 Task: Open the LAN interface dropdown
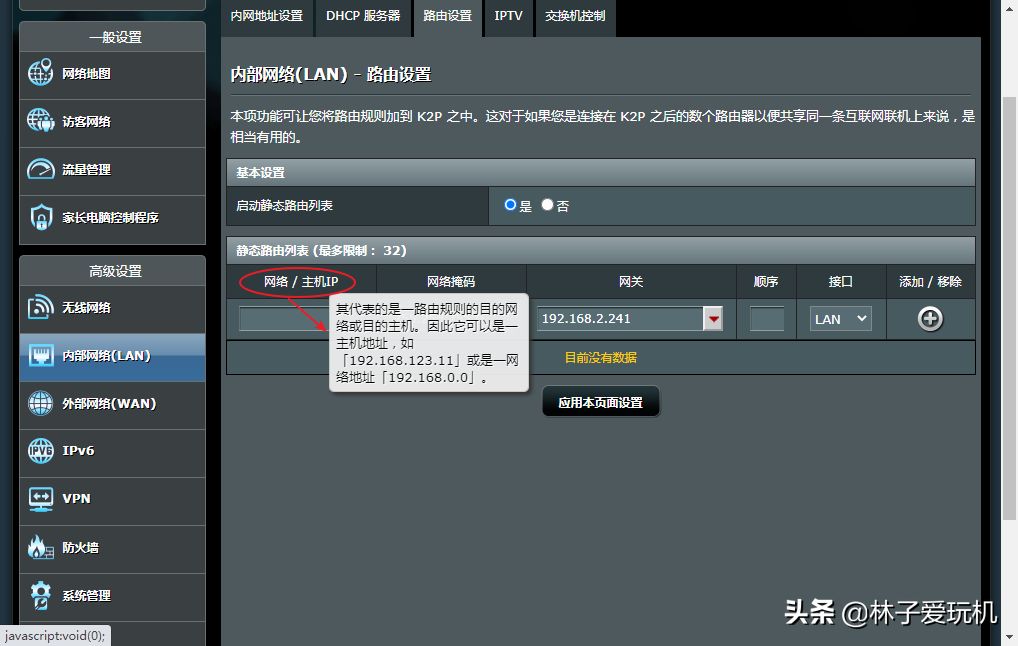tap(840, 319)
